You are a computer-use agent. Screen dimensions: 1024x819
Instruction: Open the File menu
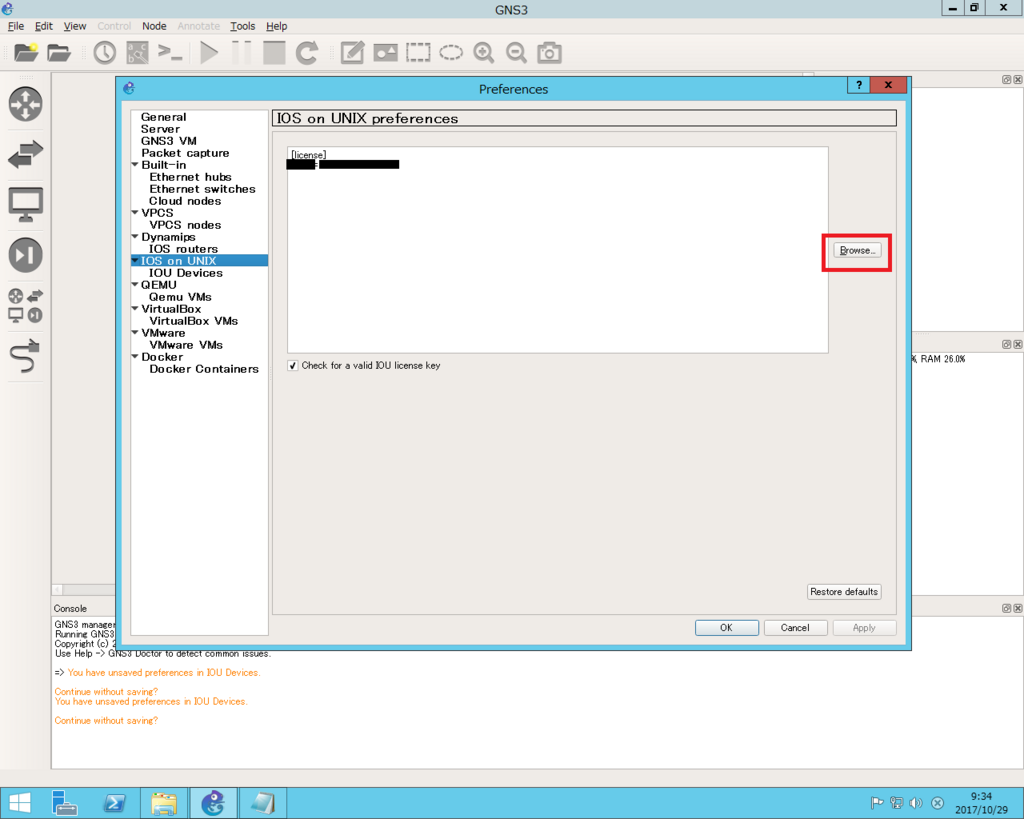click(16, 26)
